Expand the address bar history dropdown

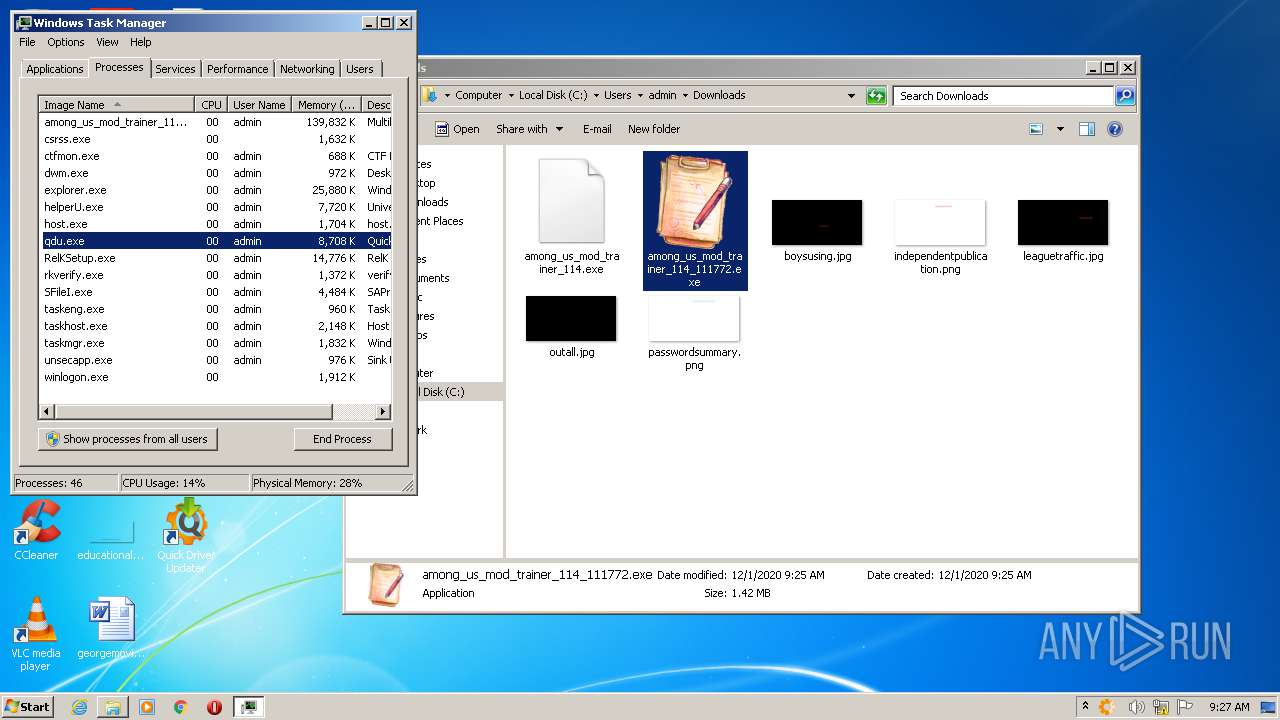851,96
